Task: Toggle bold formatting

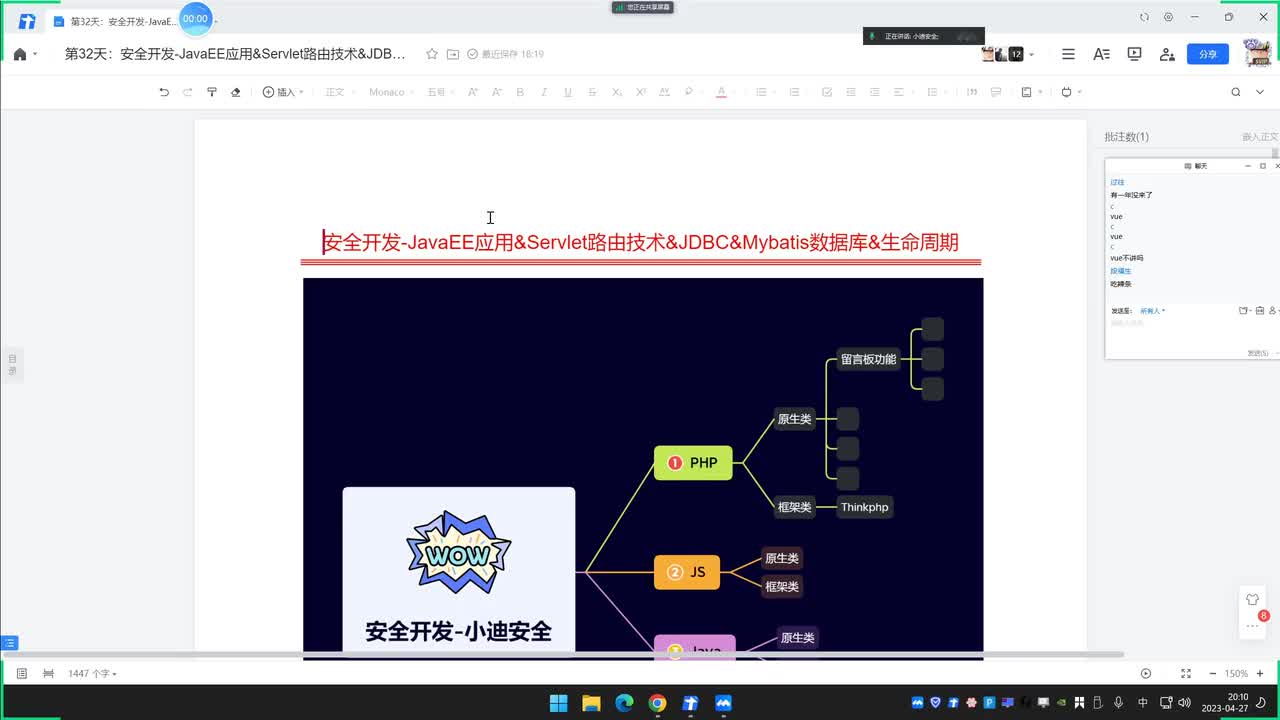Action: (520, 92)
